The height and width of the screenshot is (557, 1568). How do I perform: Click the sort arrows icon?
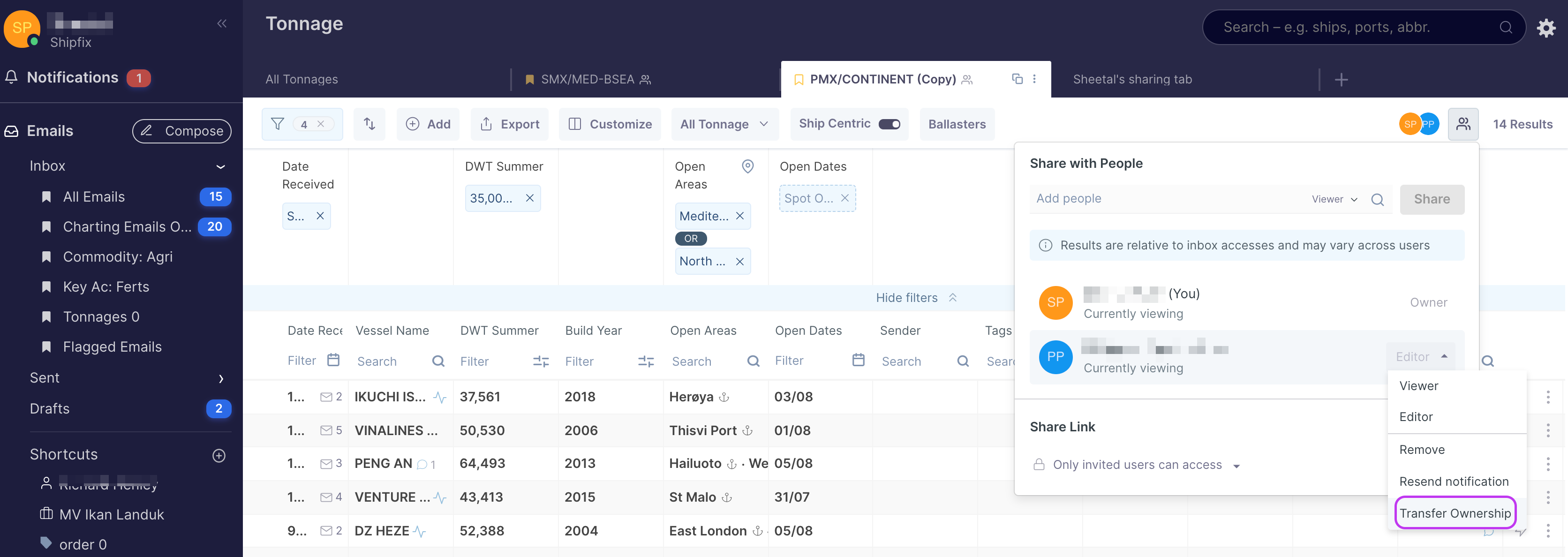[x=369, y=124]
